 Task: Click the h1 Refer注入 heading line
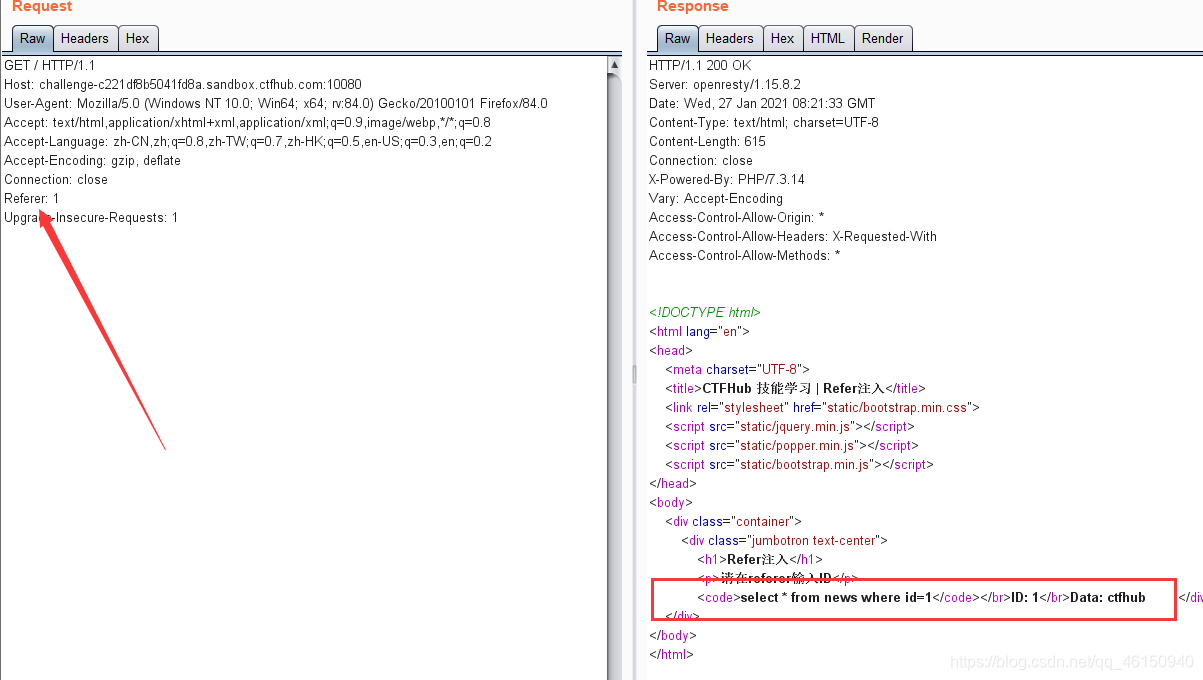point(760,560)
